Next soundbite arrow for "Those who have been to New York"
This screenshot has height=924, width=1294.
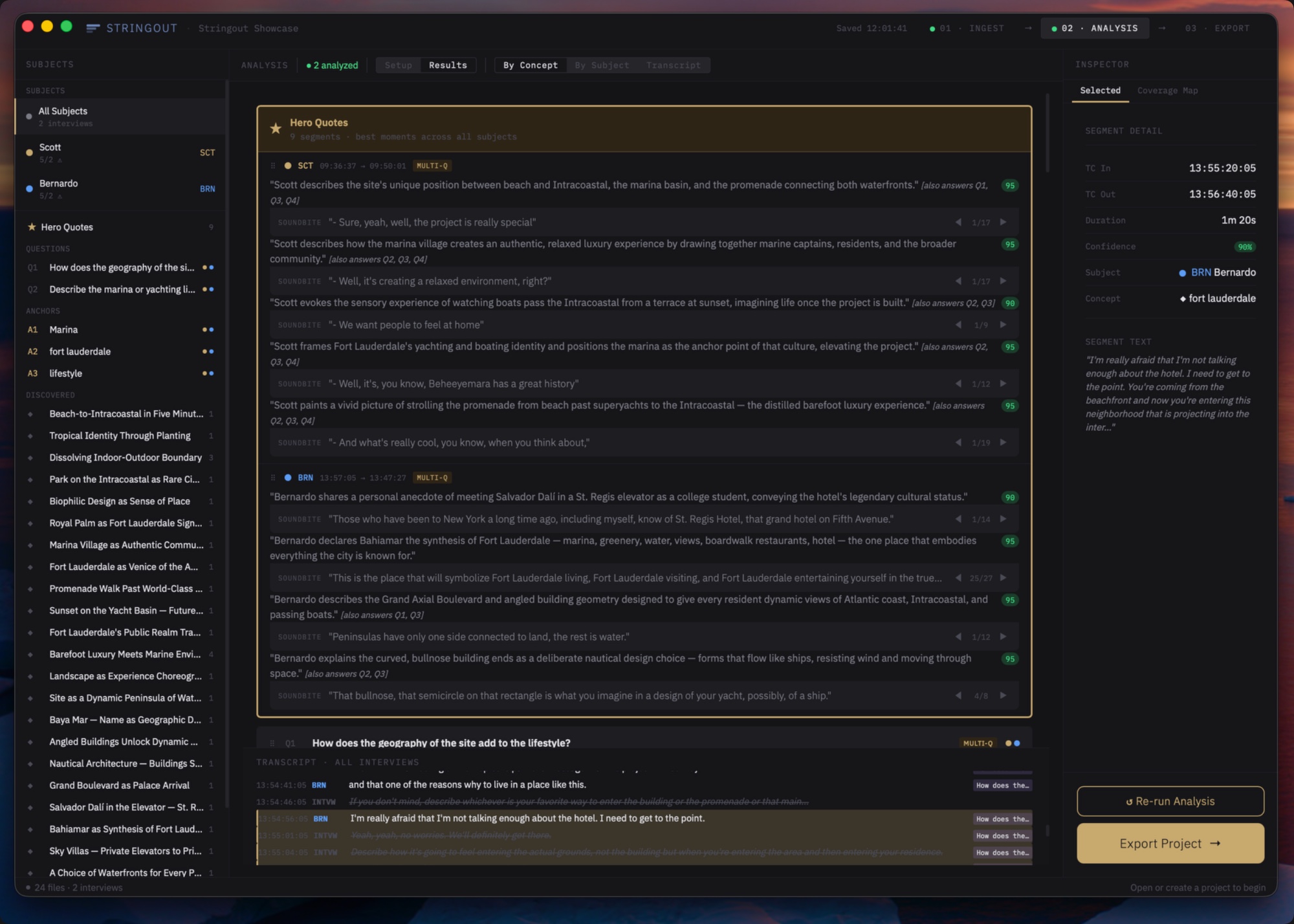[x=1003, y=519]
